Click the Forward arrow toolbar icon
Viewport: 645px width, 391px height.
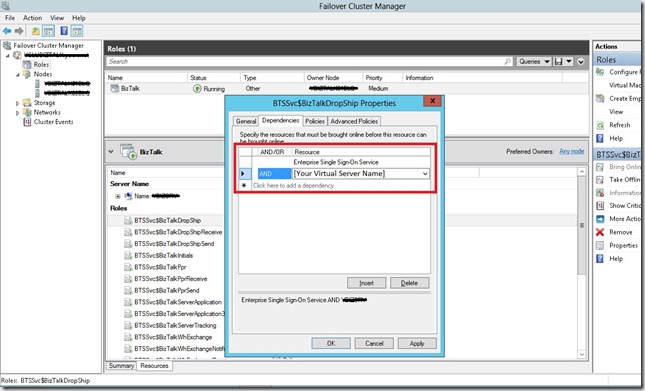[19, 31]
